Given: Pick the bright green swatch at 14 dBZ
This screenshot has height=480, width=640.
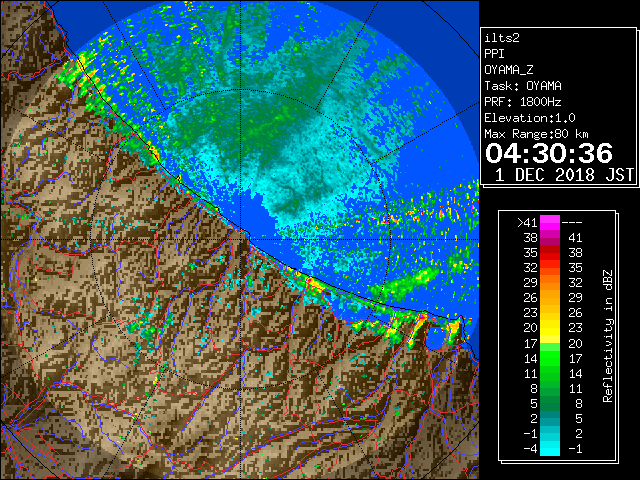Looking at the screenshot, I should pyautogui.click(x=550, y=358).
